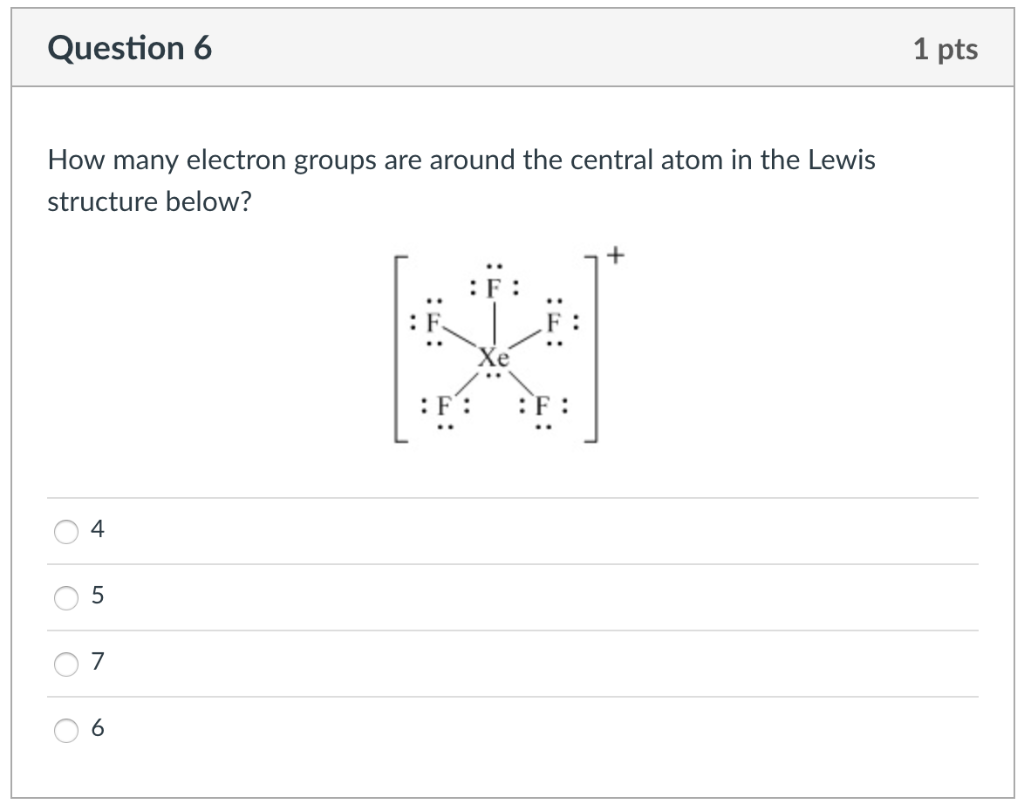Choose the radio button for answer 5
The height and width of the screenshot is (811, 1024).
[x=66, y=597]
